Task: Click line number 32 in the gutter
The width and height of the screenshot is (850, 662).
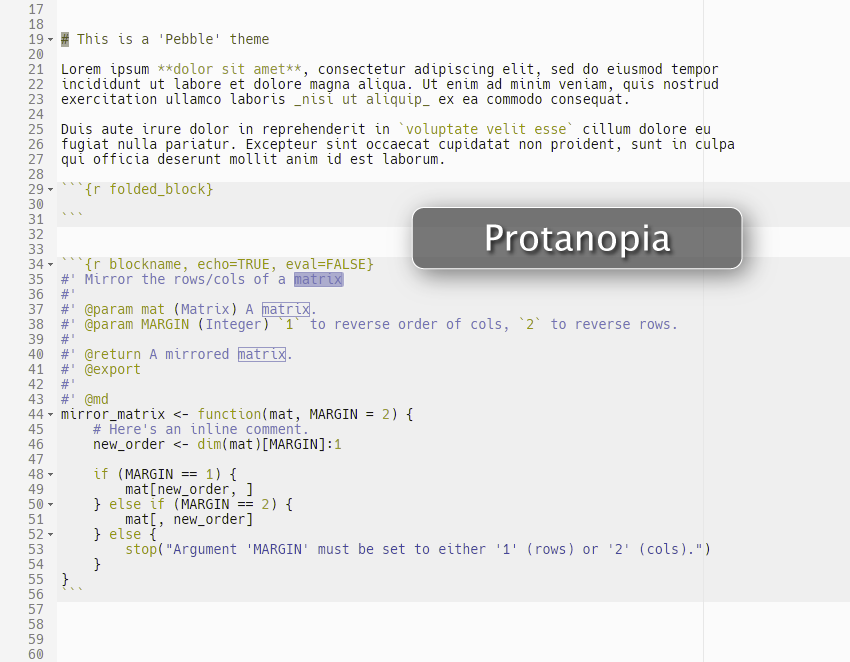Action: click(36, 235)
